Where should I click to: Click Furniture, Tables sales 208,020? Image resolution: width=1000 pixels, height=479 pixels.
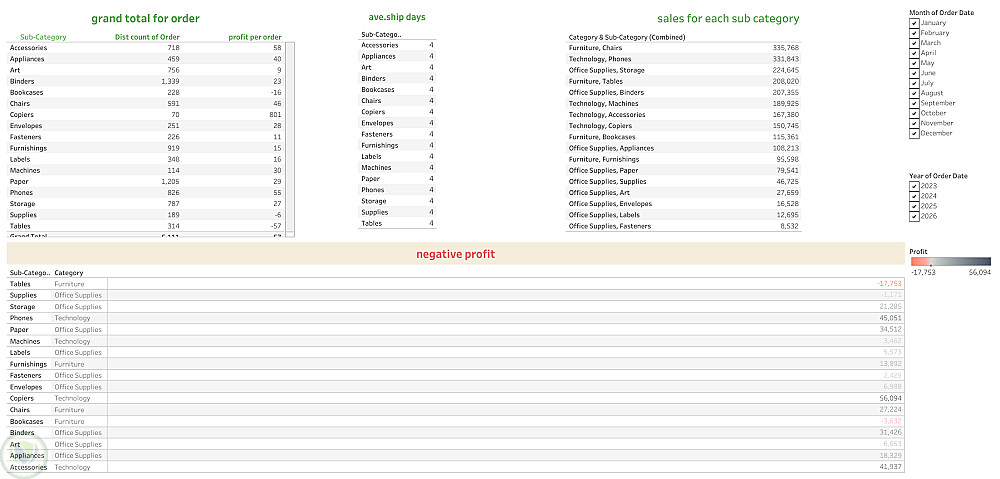coord(787,82)
